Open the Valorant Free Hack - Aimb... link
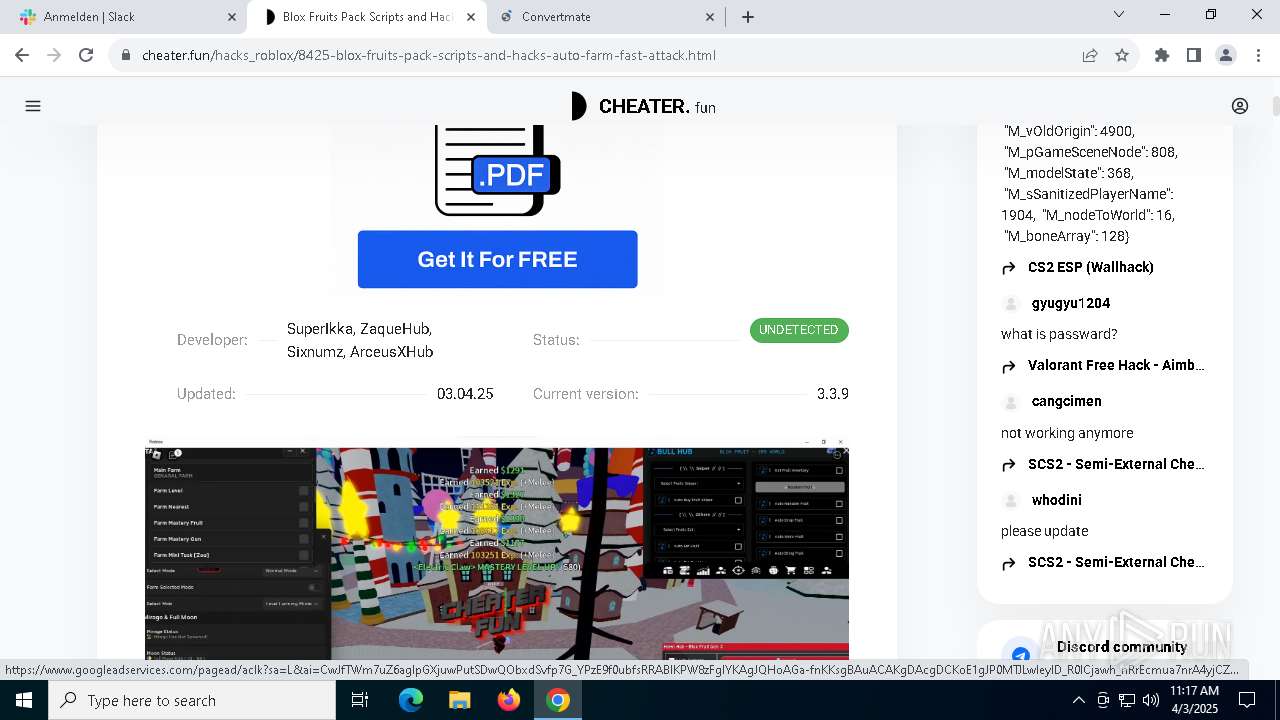1280x720 pixels. point(1116,365)
